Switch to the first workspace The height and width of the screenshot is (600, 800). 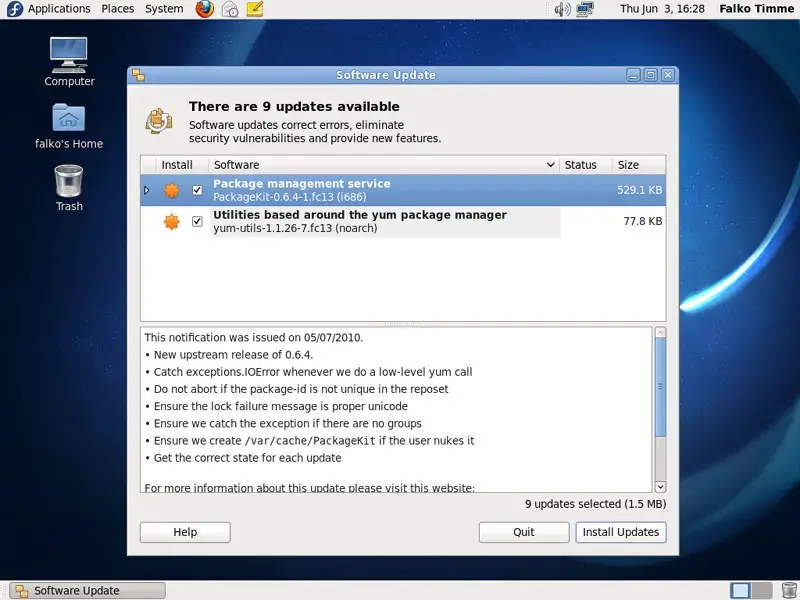(x=740, y=590)
